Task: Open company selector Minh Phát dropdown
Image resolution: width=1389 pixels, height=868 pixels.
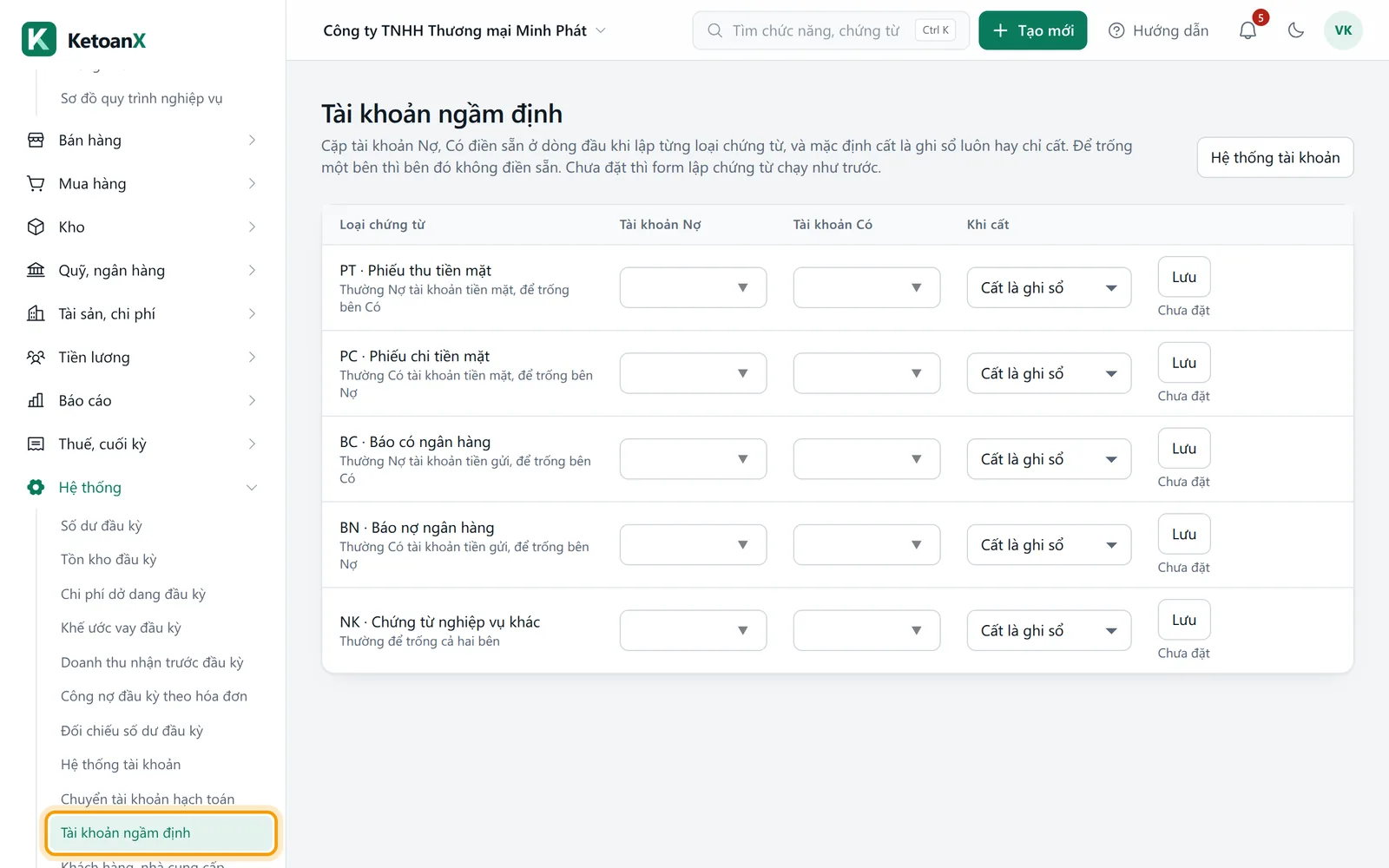Action: coord(464,30)
